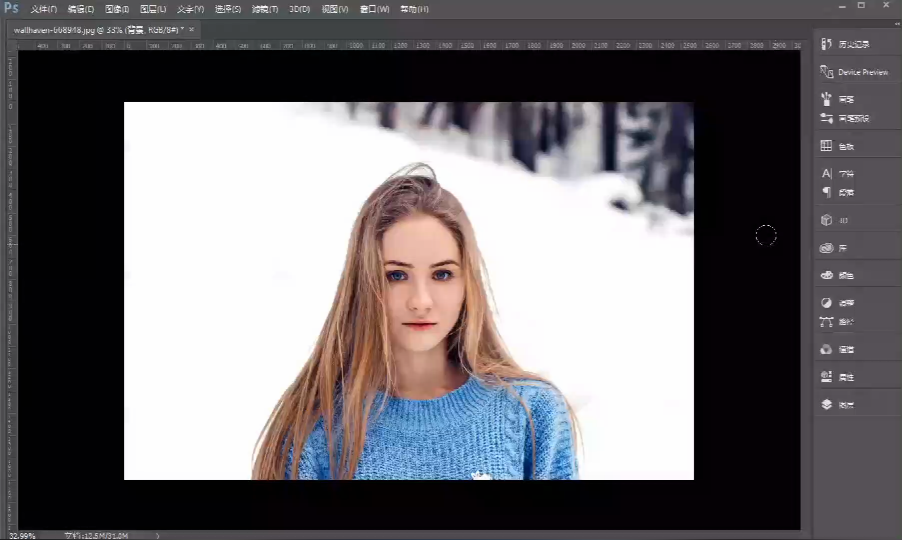Open the Paths panel icon
The width and height of the screenshot is (902, 540).
[826, 321]
